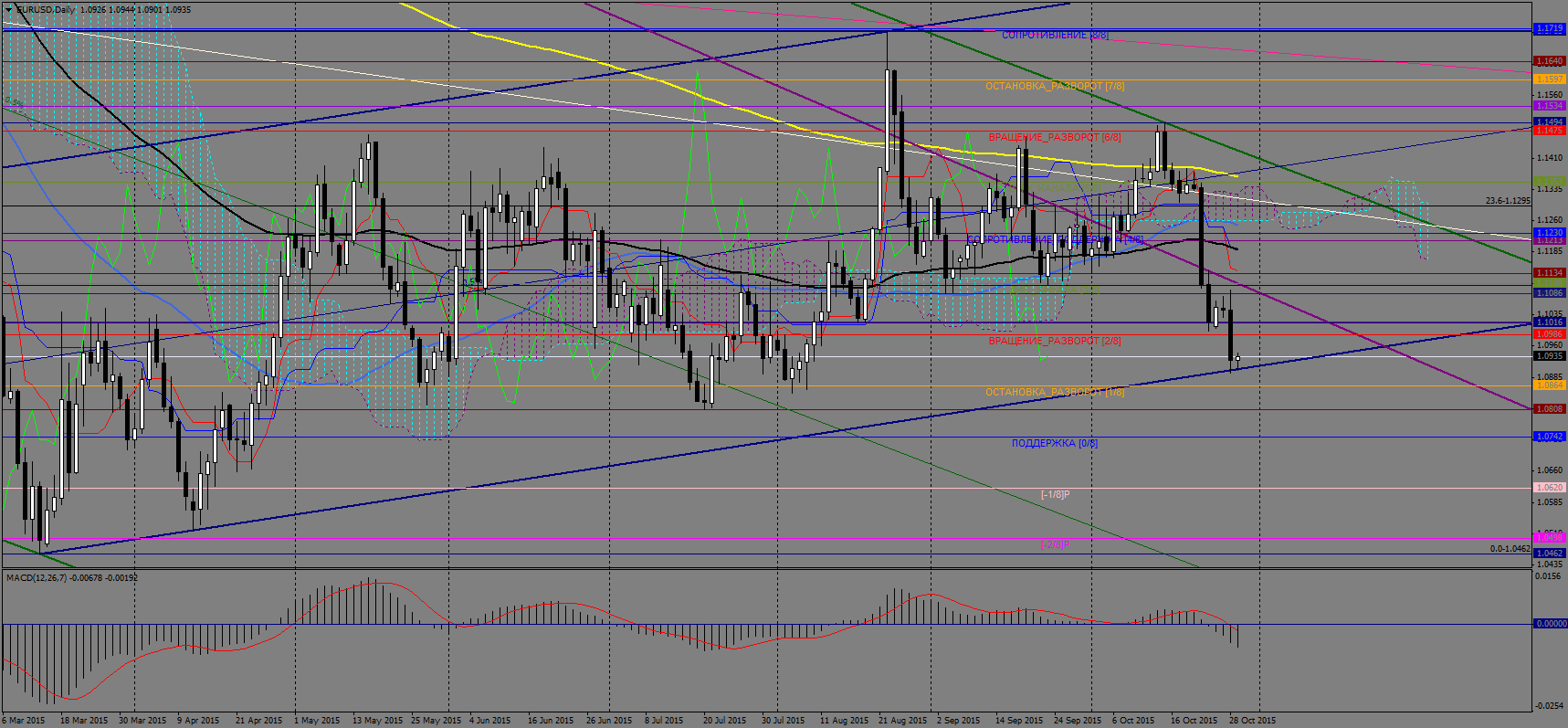Click the blue 1.0742 price tag

coord(1550,437)
